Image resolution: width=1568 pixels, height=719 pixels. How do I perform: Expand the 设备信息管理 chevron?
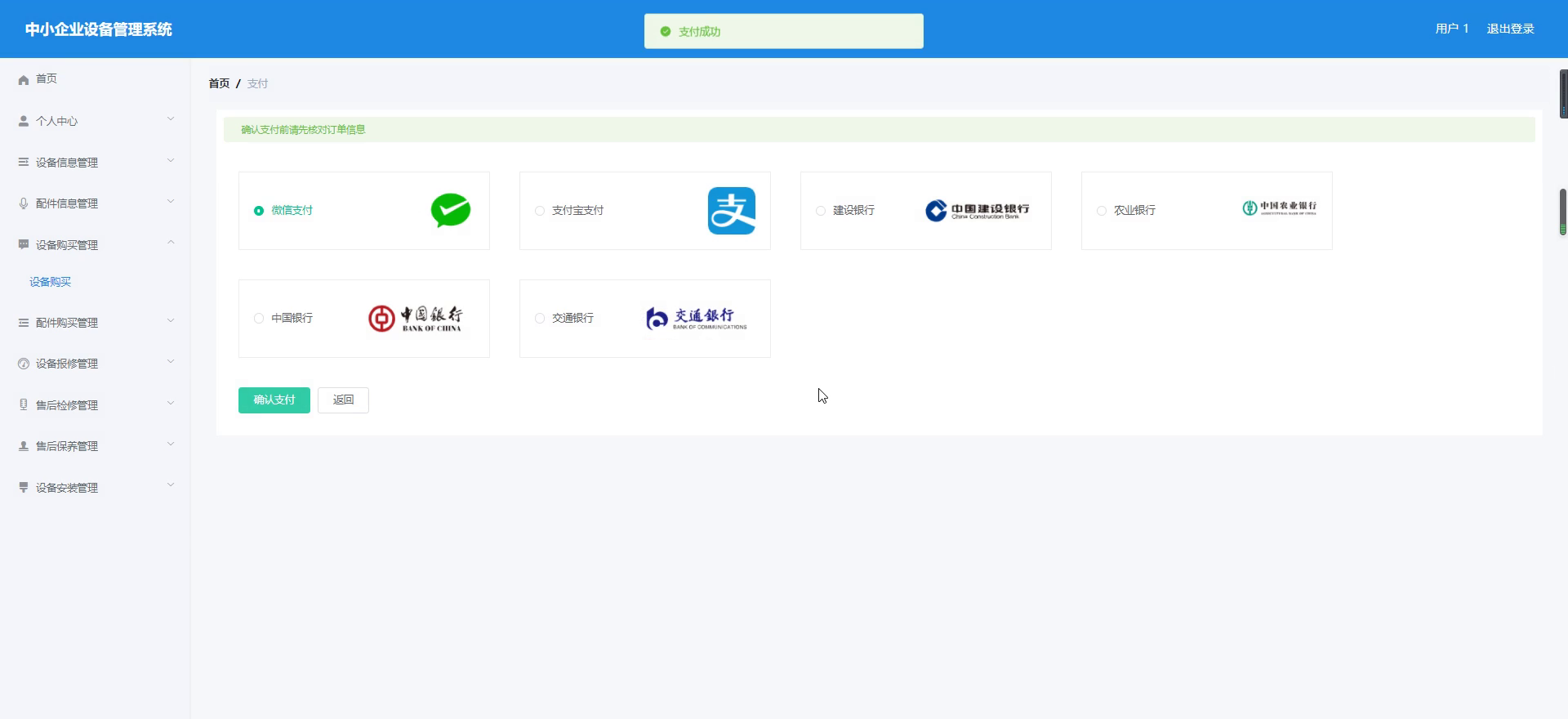171,161
